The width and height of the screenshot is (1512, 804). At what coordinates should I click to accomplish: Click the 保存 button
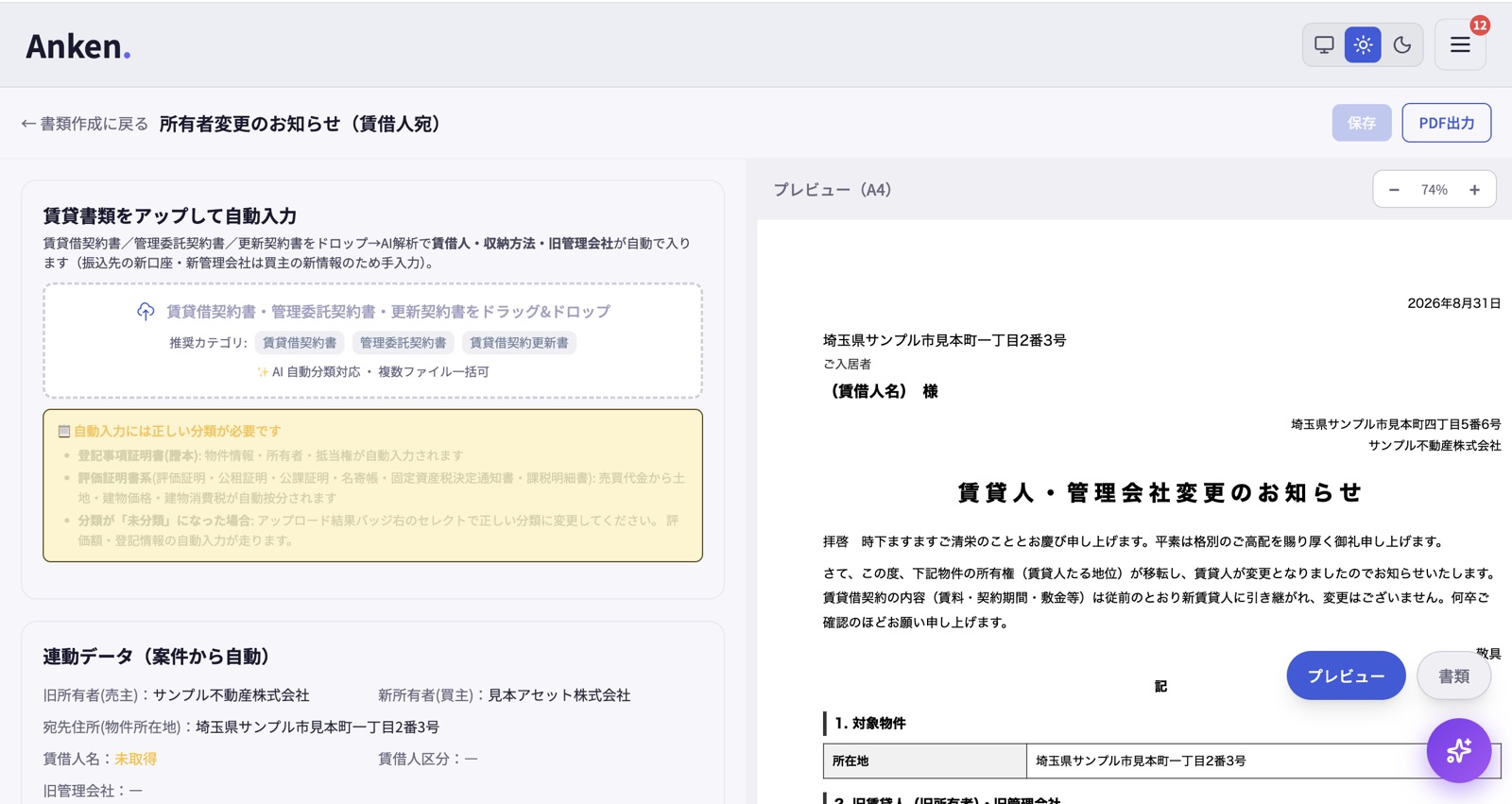coord(1362,123)
